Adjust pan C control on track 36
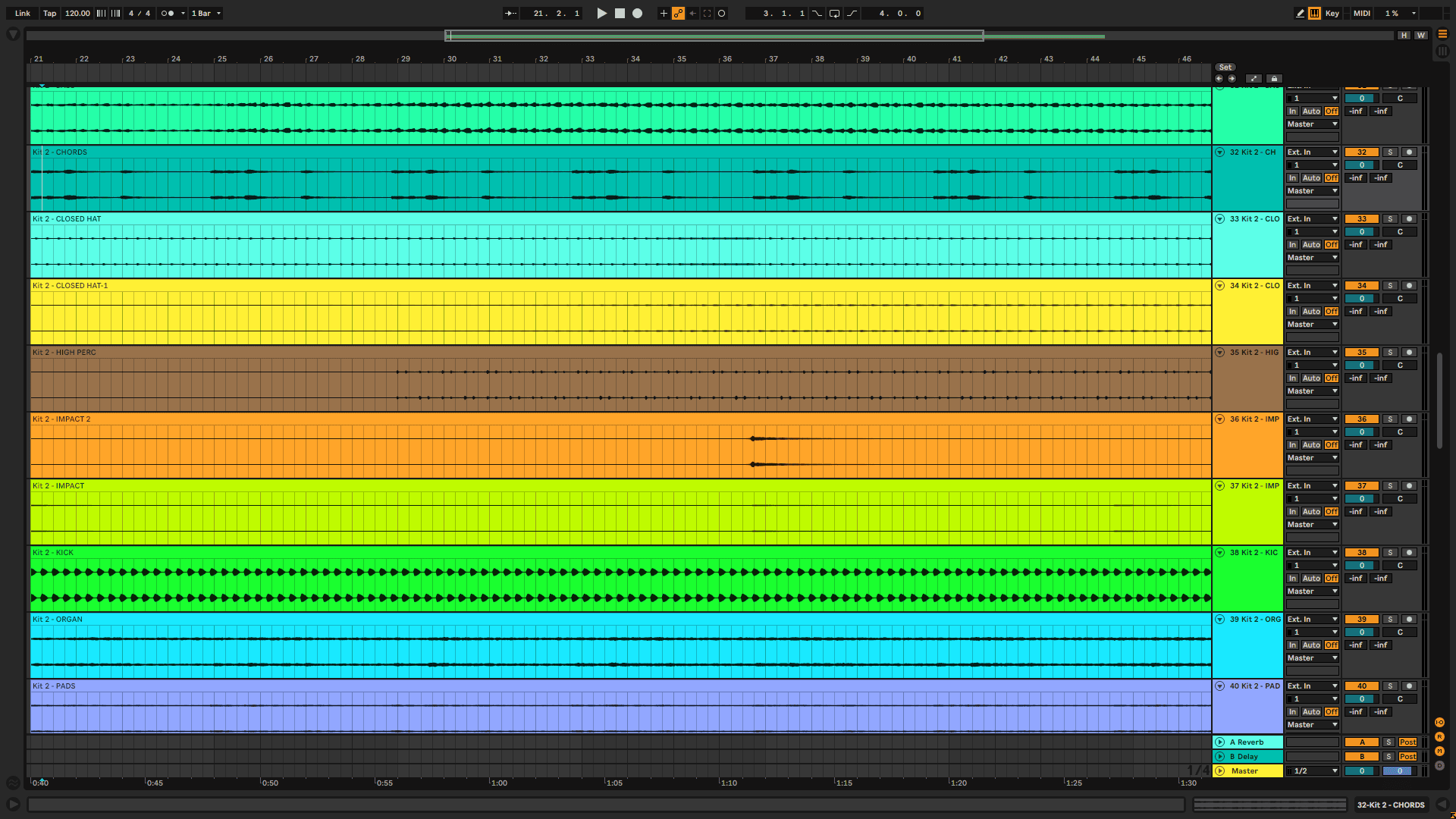The image size is (1456, 819). point(1400,432)
